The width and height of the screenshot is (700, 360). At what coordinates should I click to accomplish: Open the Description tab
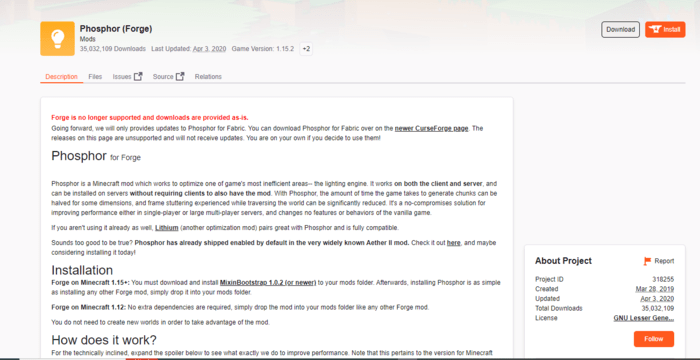click(x=62, y=77)
